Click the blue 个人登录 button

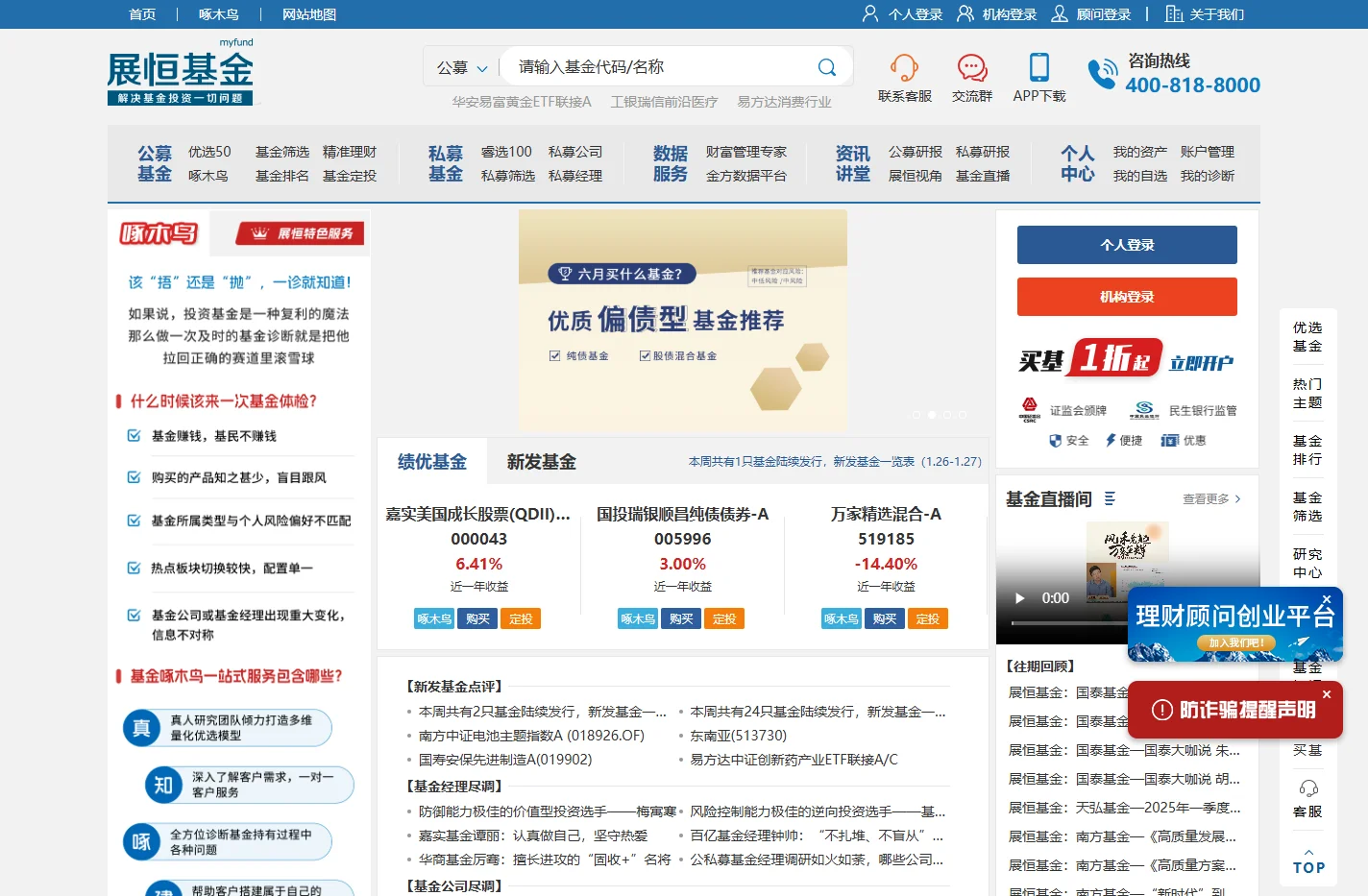click(x=1127, y=245)
